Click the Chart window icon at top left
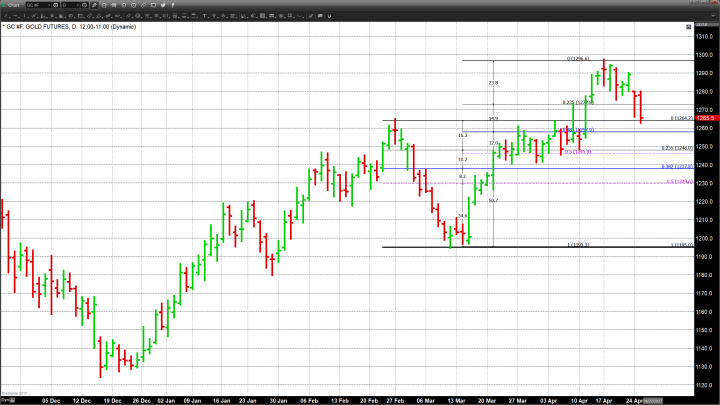The width and height of the screenshot is (720, 405). [4, 5]
